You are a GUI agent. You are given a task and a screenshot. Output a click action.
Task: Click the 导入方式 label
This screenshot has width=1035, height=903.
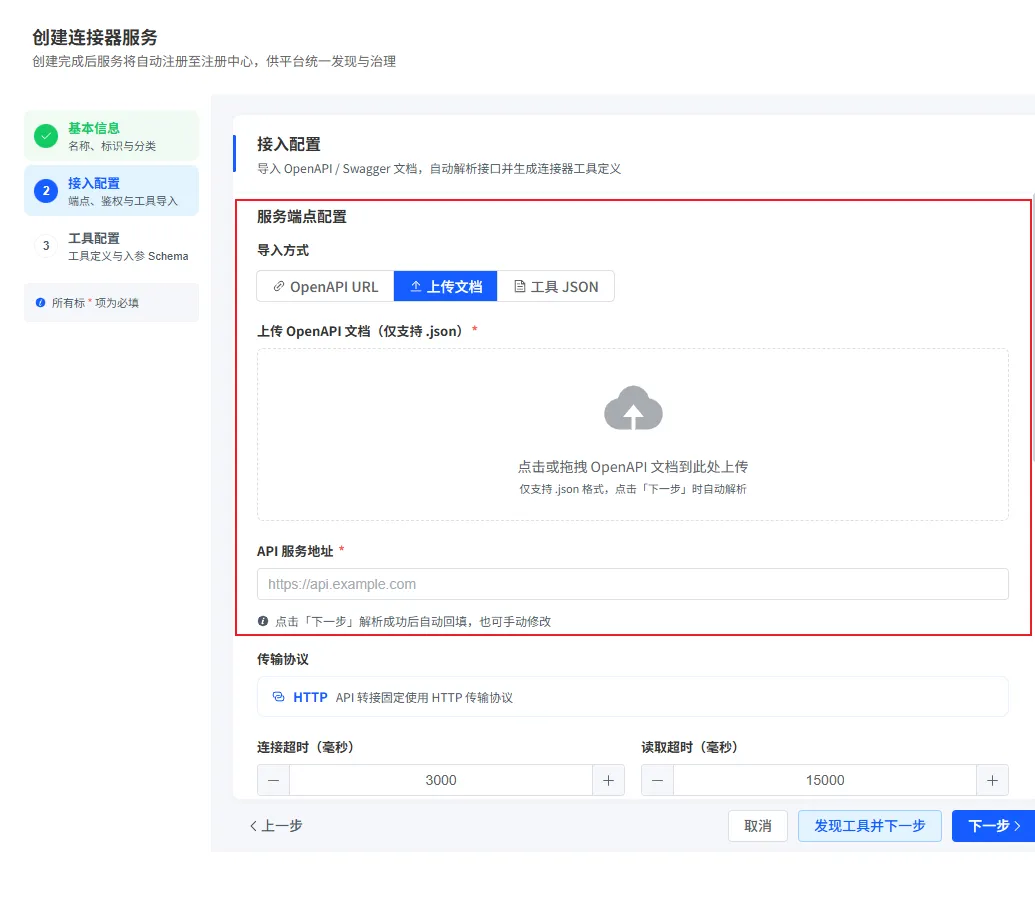(283, 250)
